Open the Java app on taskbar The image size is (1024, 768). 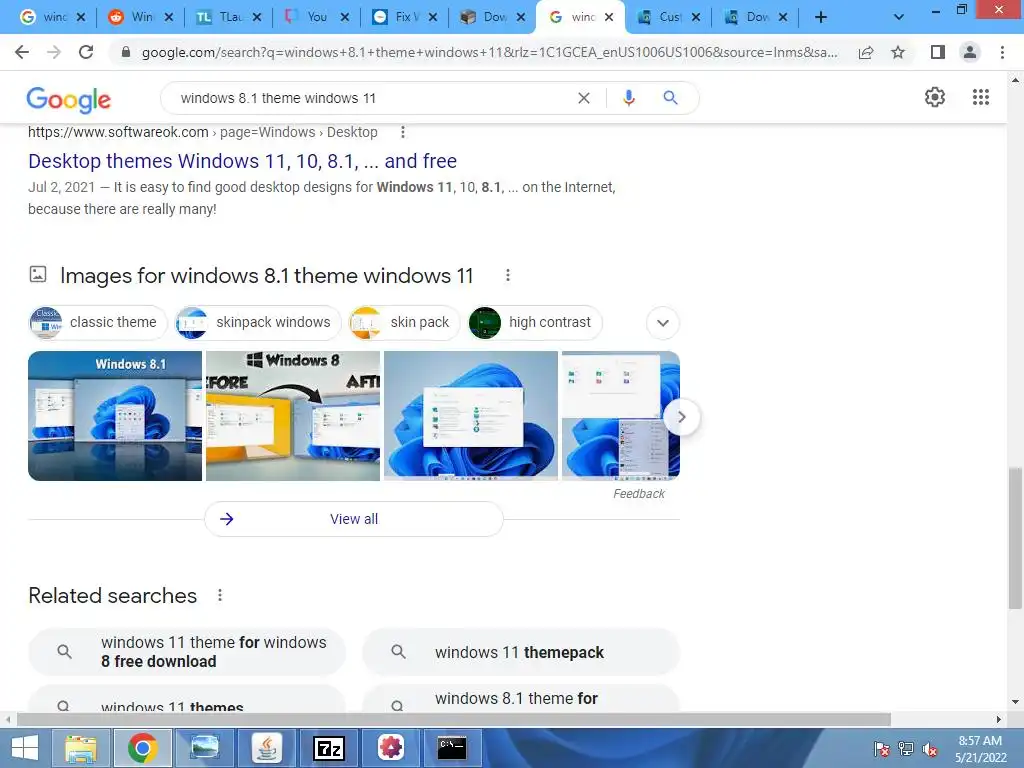click(267, 748)
